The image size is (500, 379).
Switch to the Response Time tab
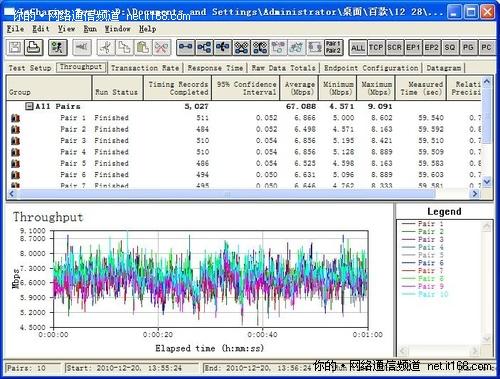tap(215, 68)
